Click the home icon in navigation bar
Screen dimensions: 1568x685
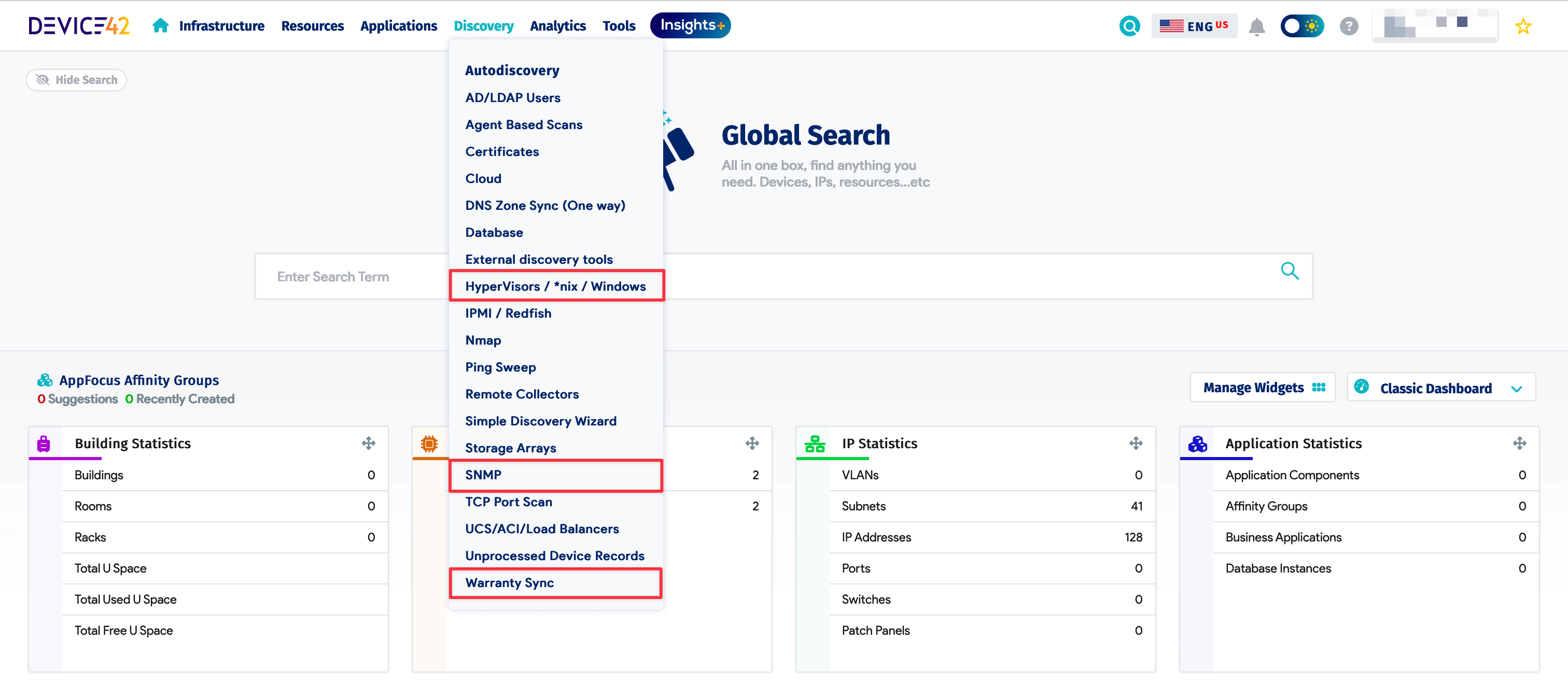(x=160, y=25)
